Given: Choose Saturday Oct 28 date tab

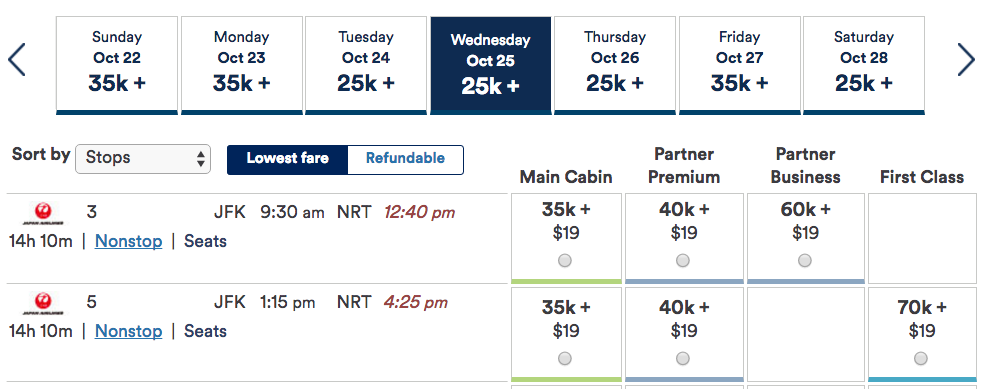Looking at the screenshot, I should pos(864,65).
